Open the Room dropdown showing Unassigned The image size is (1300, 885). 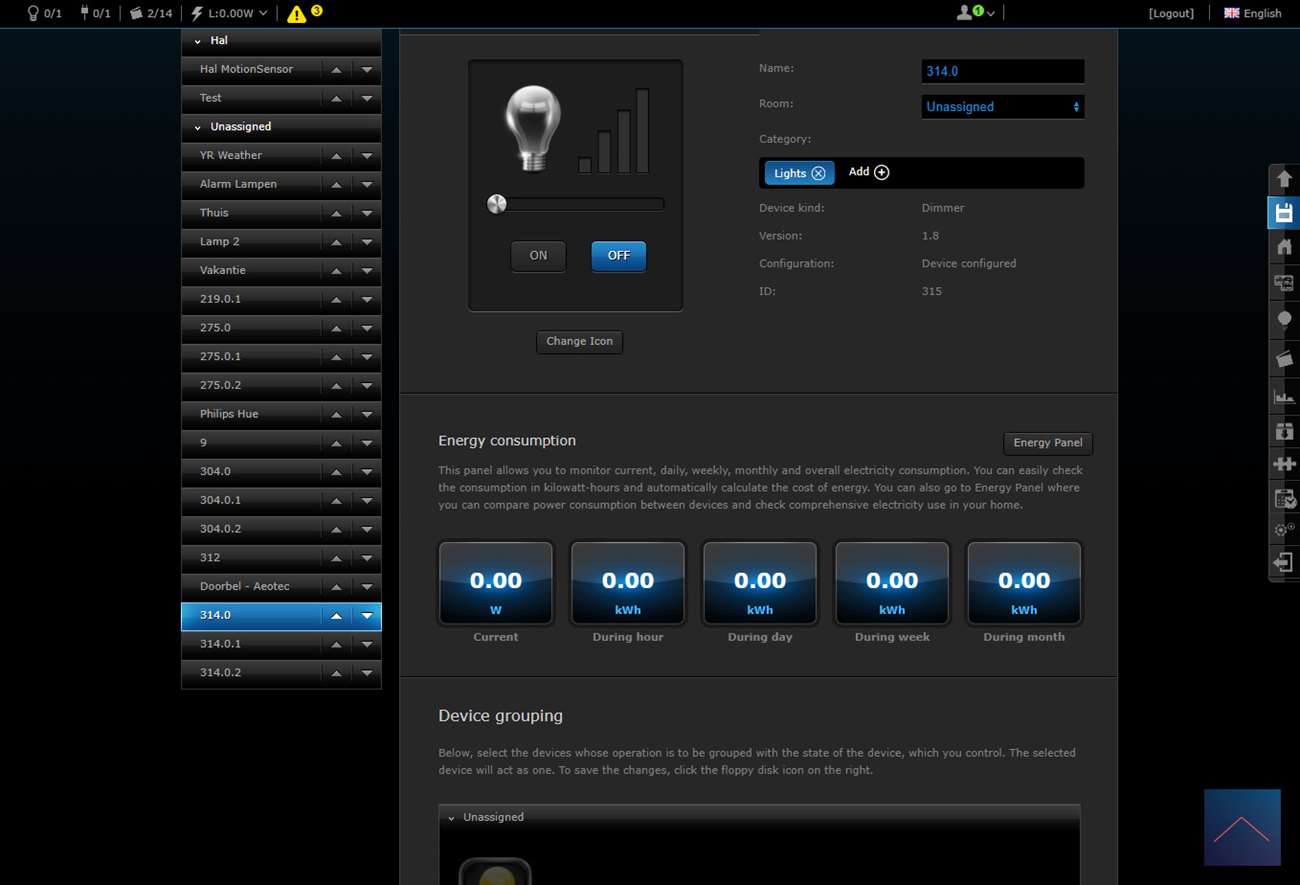[1002, 107]
